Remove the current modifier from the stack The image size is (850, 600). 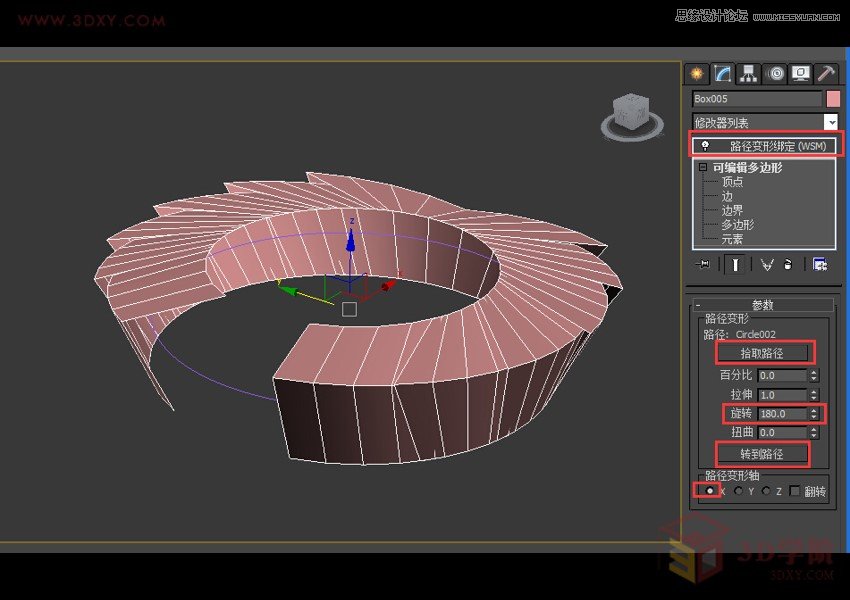pyautogui.click(x=787, y=264)
